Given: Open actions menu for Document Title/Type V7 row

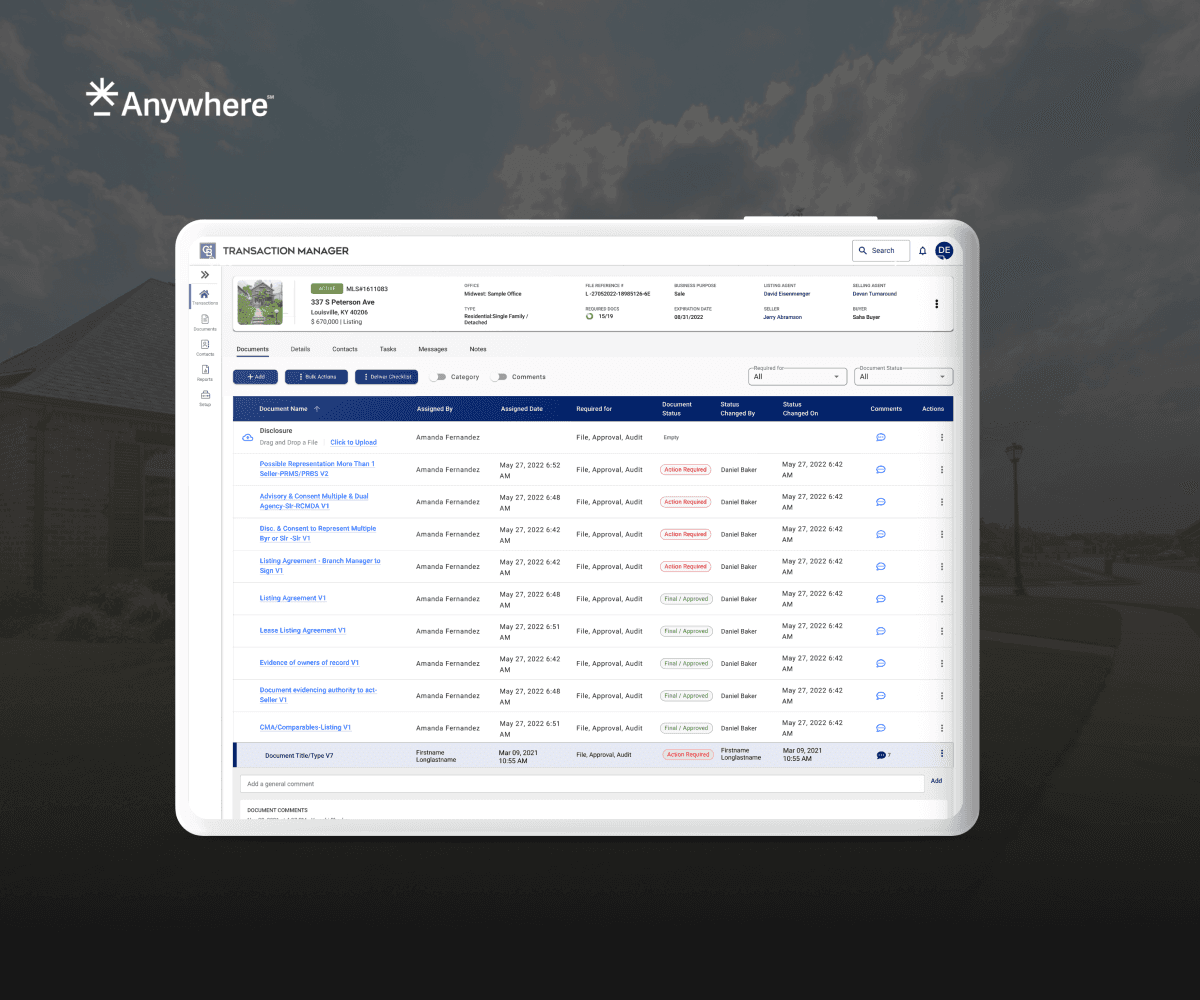Looking at the screenshot, I should pos(942,754).
